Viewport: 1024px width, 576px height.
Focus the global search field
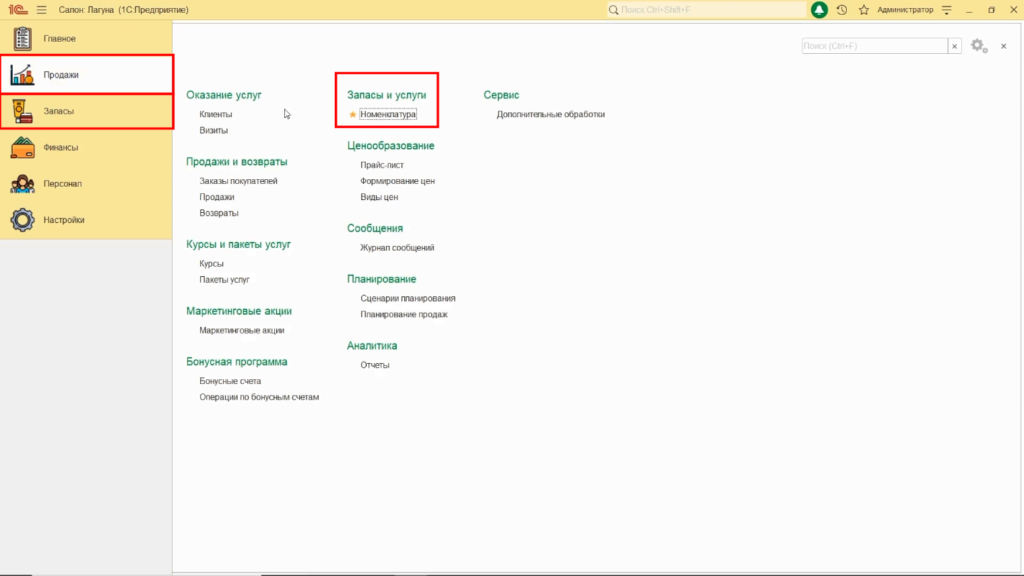point(707,10)
